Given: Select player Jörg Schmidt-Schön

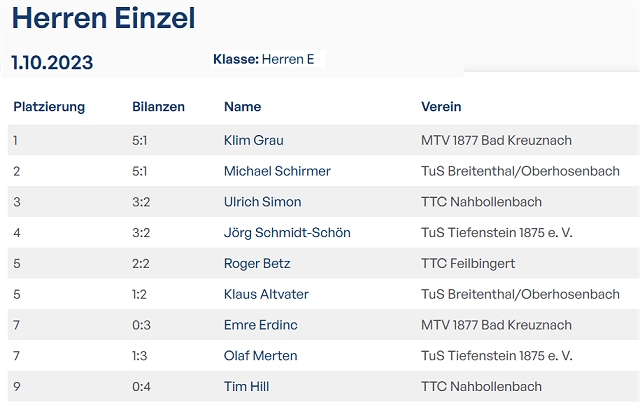Looking at the screenshot, I should click(287, 233).
